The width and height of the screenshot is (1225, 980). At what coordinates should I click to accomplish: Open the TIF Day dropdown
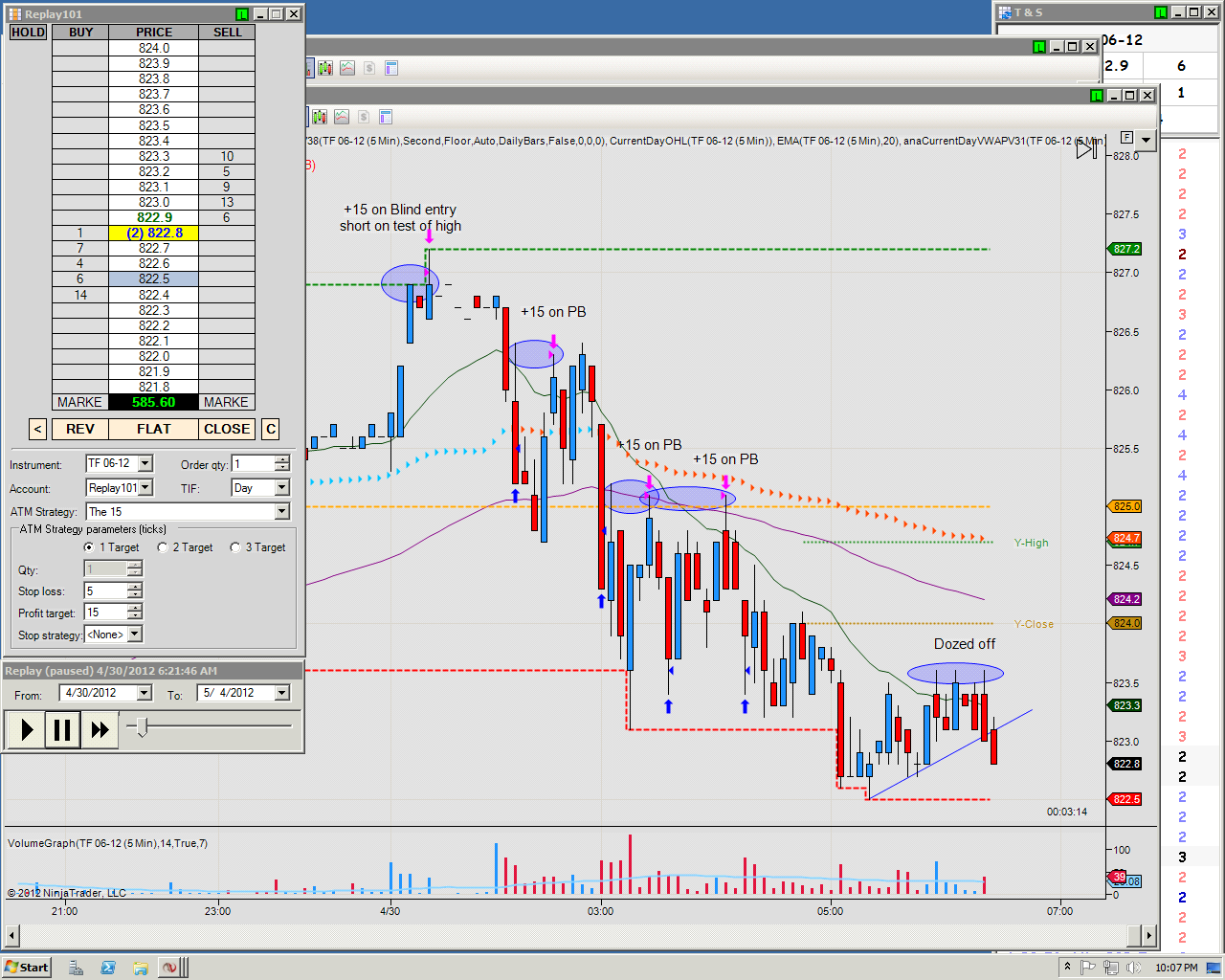pos(282,488)
